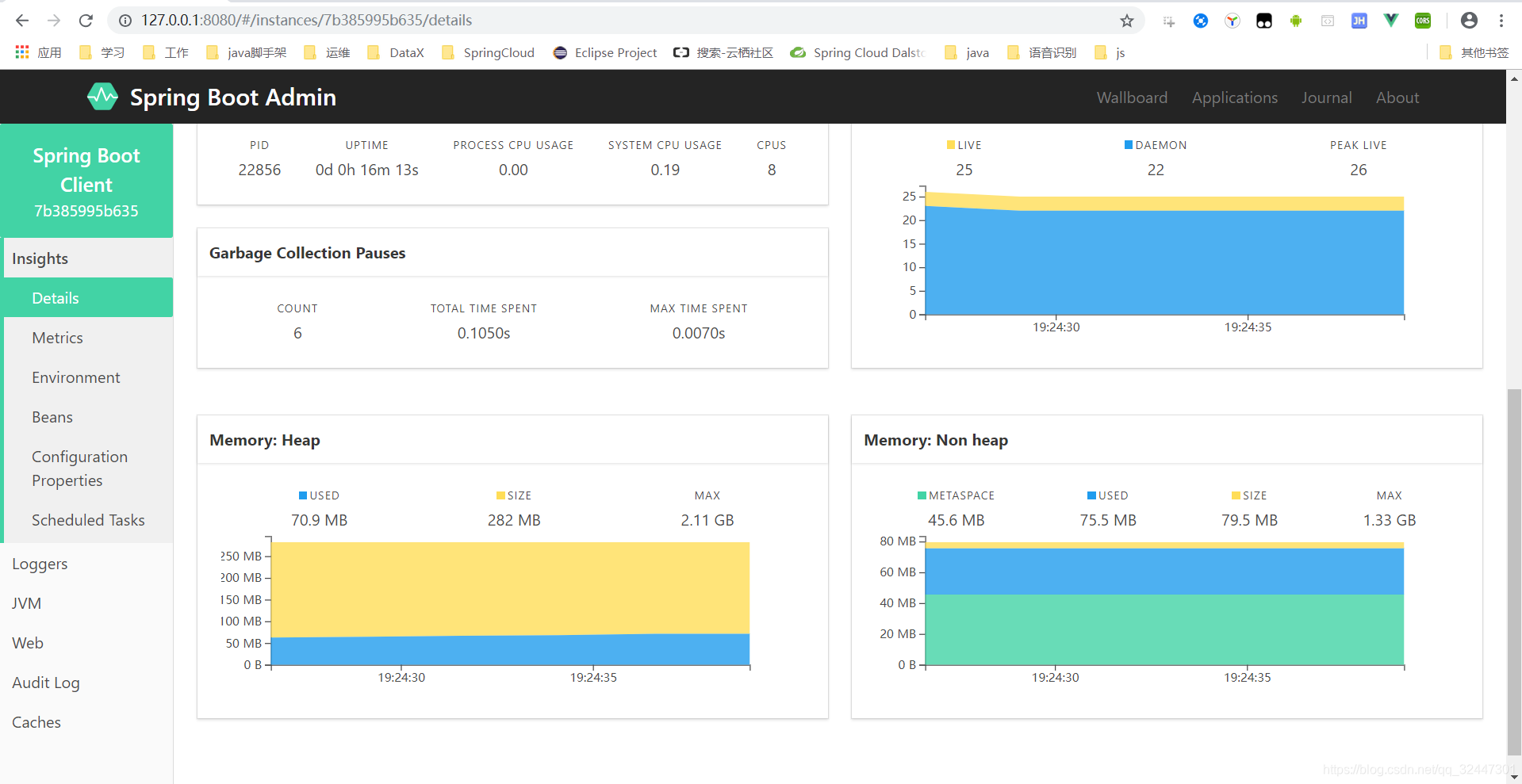Screen dimensions: 1522x784
Task: Go to Applications in top navigation
Action: click(x=1235, y=98)
